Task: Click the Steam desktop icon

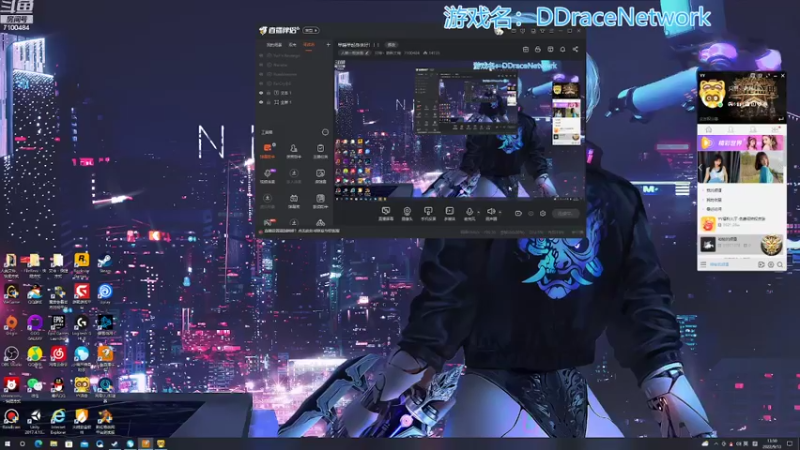Action: click(x=106, y=263)
